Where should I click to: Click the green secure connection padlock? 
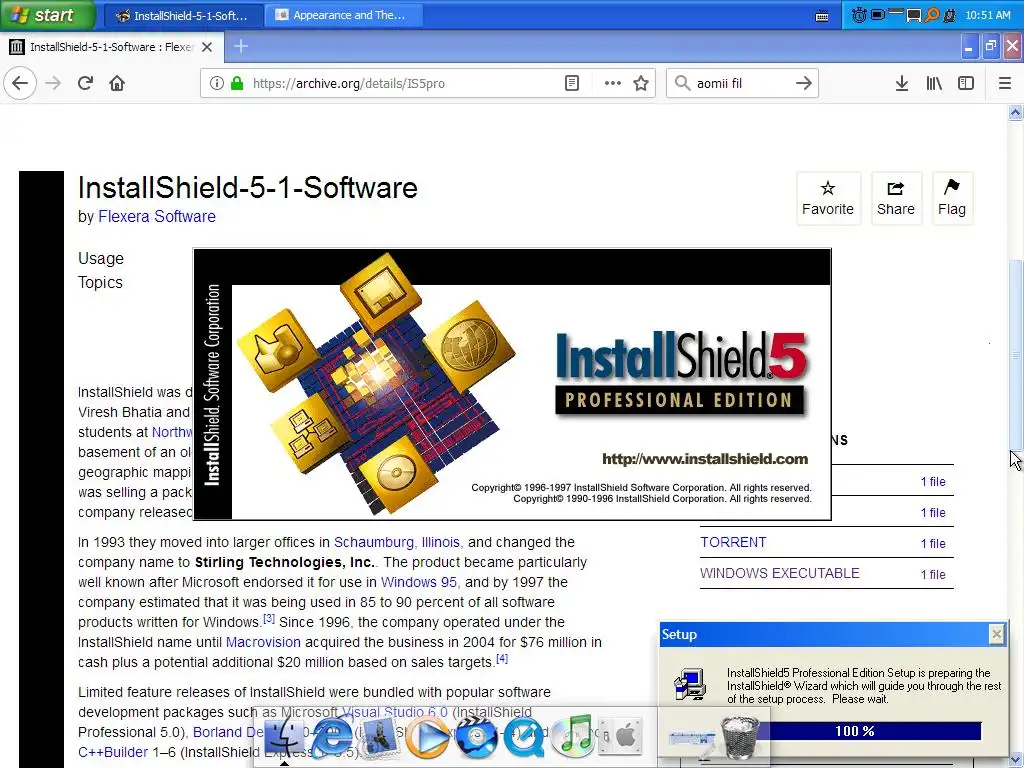coord(237,83)
